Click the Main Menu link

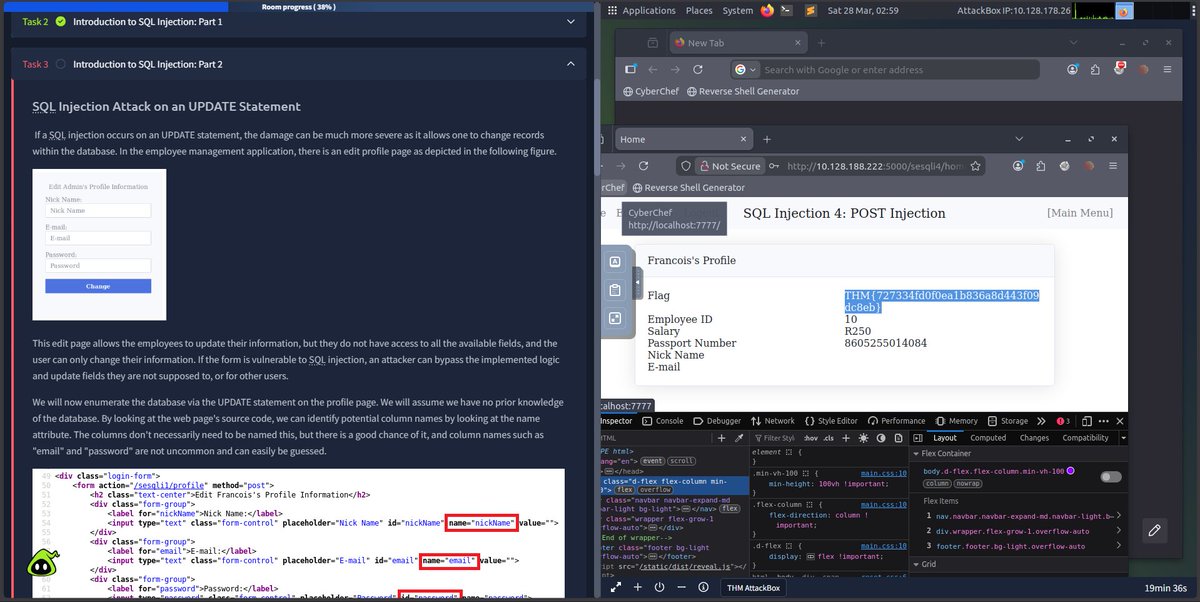[x=1079, y=213]
